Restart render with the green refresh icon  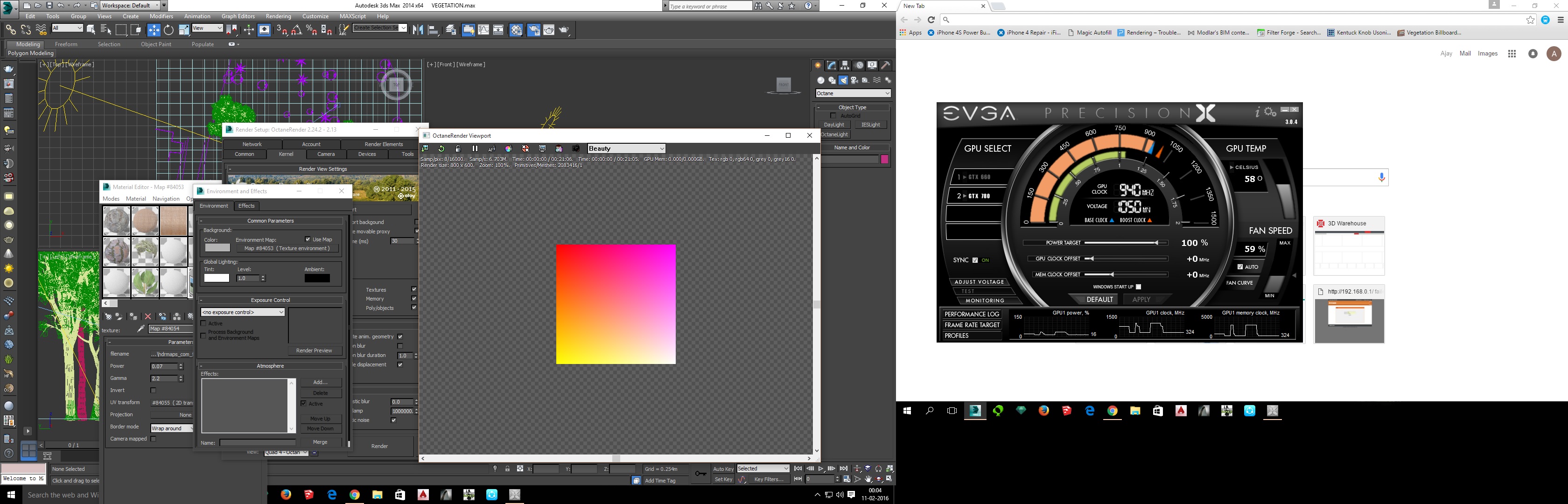[441, 148]
